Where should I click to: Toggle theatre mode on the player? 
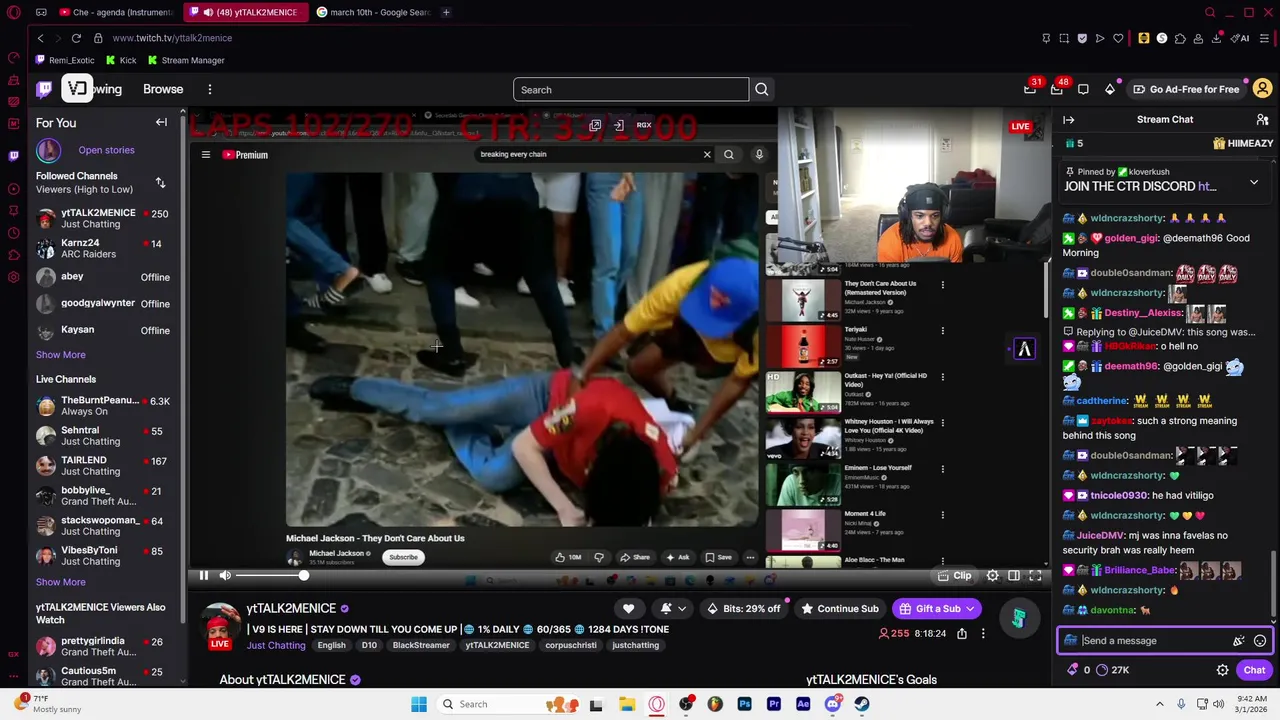point(1014,576)
